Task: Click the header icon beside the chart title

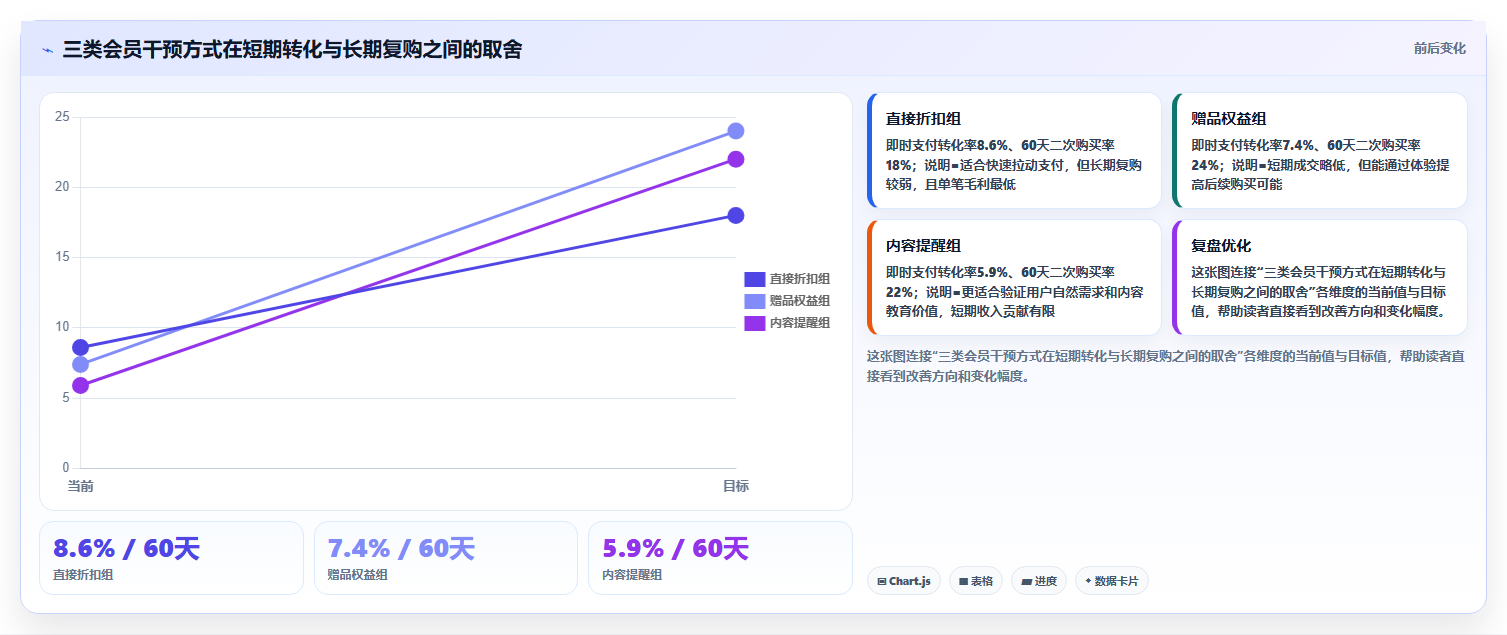Action: [48, 50]
